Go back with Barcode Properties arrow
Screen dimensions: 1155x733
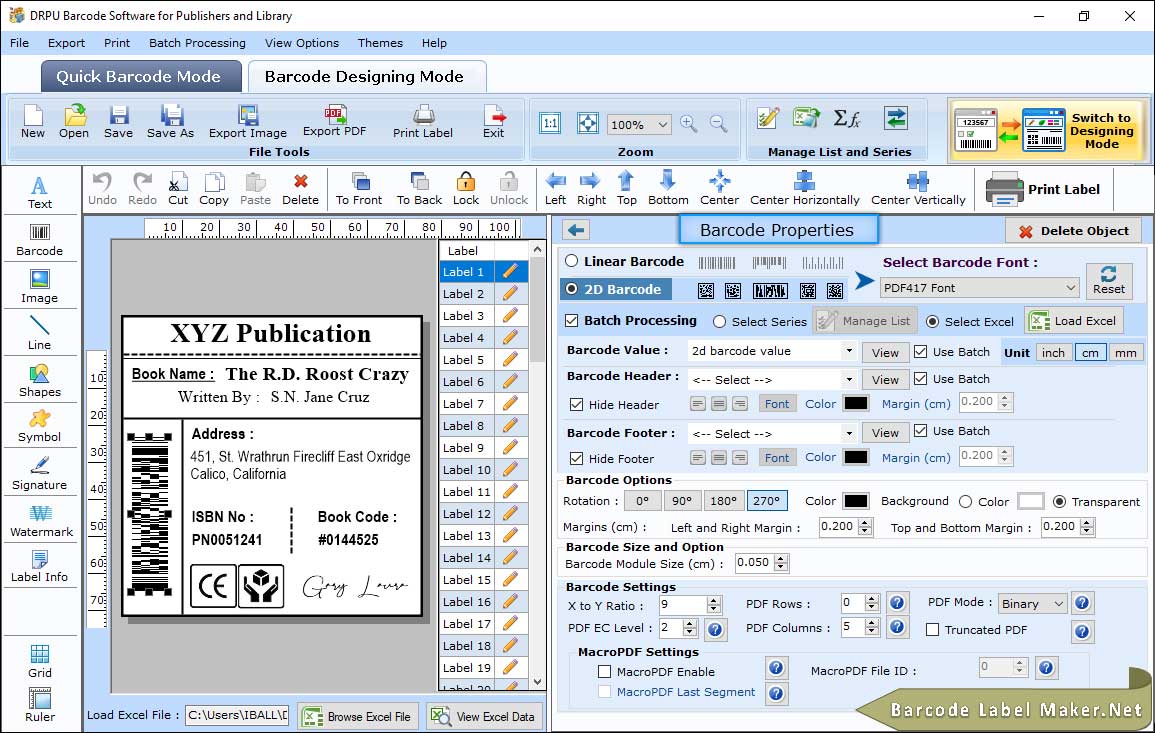(576, 230)
